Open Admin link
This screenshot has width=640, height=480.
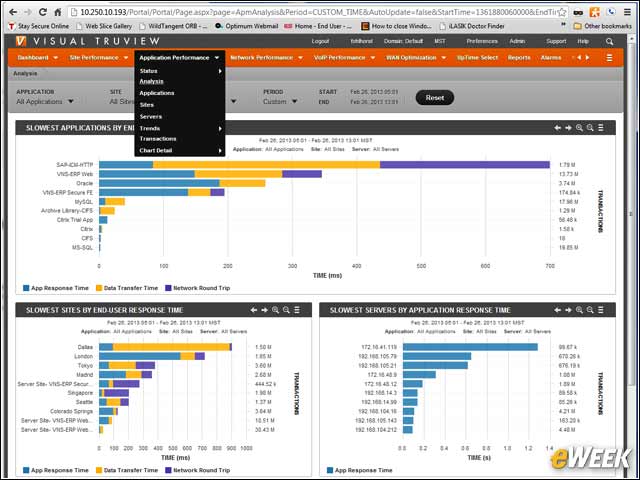[517, 41]
